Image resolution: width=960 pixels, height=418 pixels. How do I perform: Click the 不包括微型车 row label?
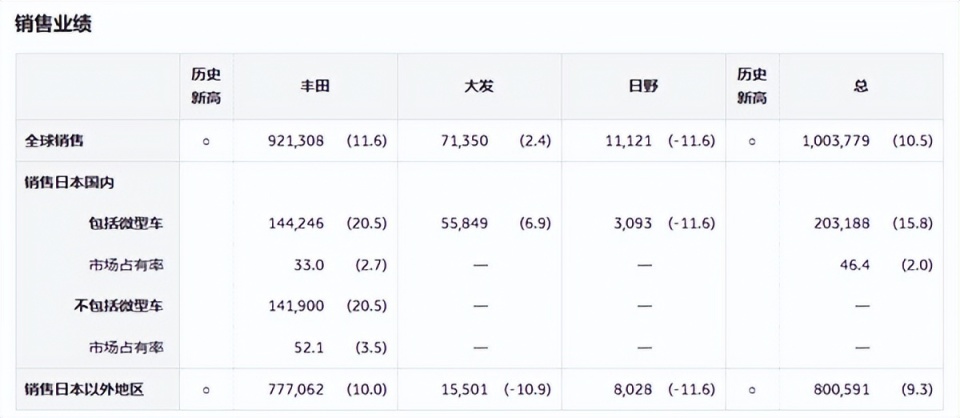119,305
